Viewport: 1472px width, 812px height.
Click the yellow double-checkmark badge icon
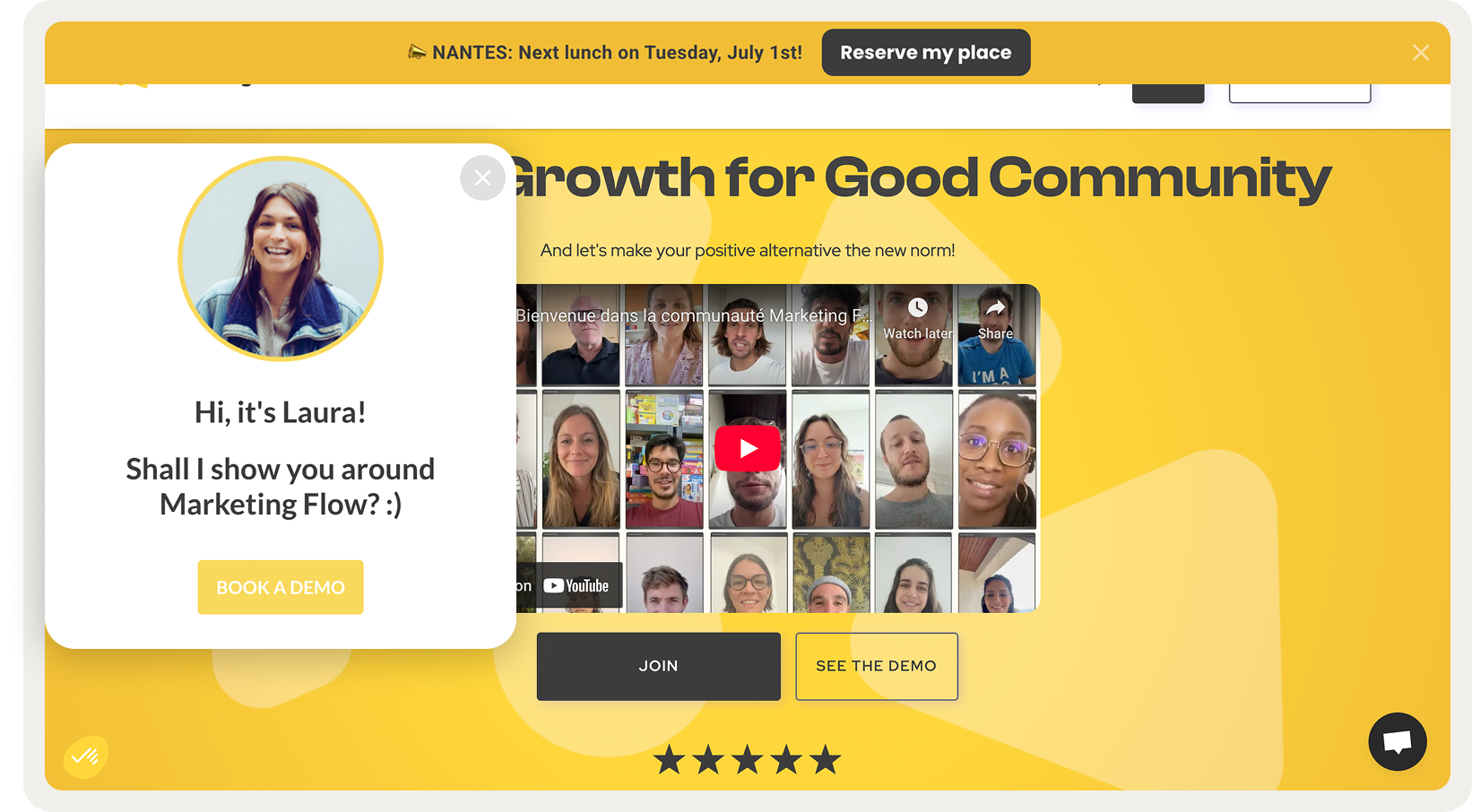click(85, 756)
